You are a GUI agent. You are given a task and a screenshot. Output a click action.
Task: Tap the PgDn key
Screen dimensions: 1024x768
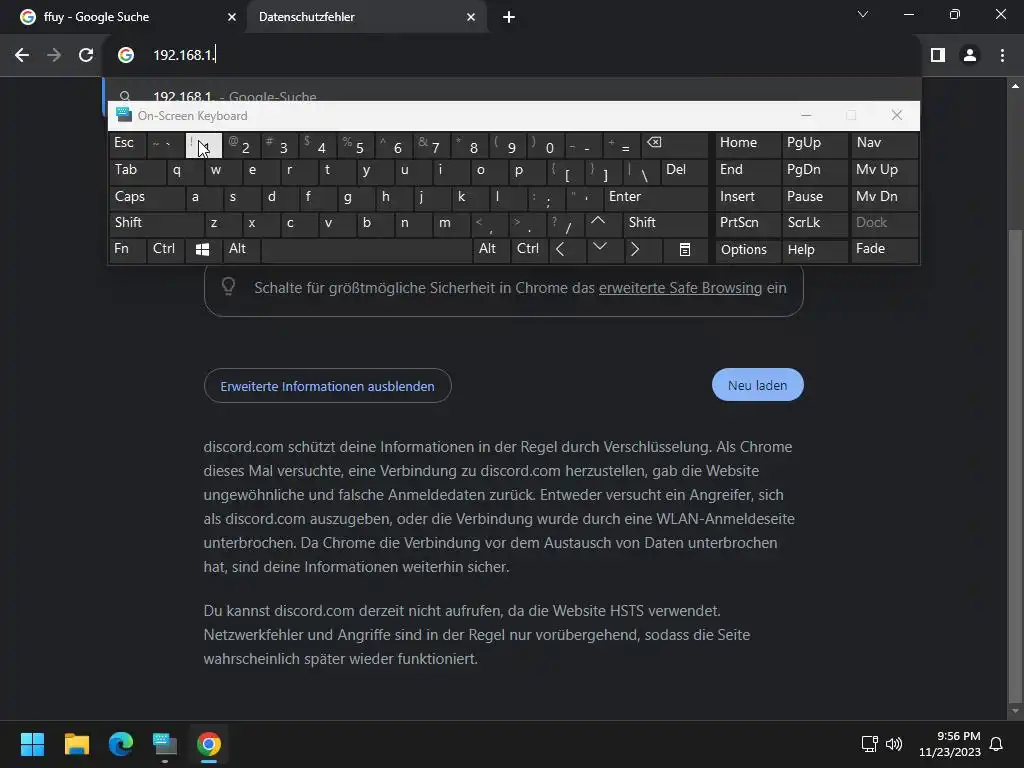(814, 171)
